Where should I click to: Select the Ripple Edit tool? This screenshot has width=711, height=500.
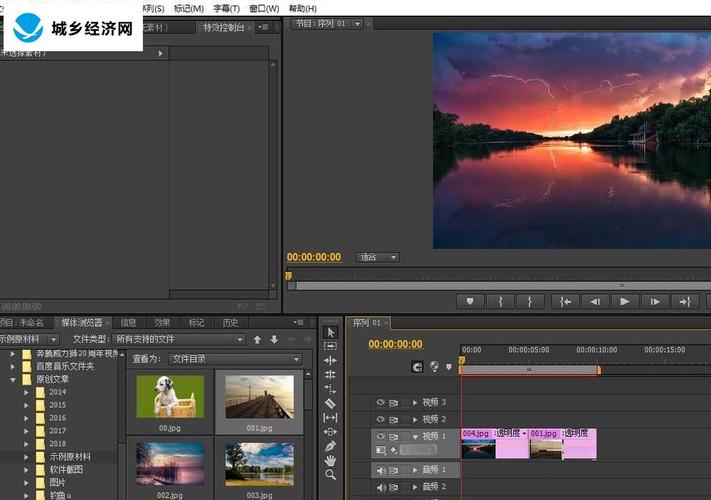pos(331,360)
